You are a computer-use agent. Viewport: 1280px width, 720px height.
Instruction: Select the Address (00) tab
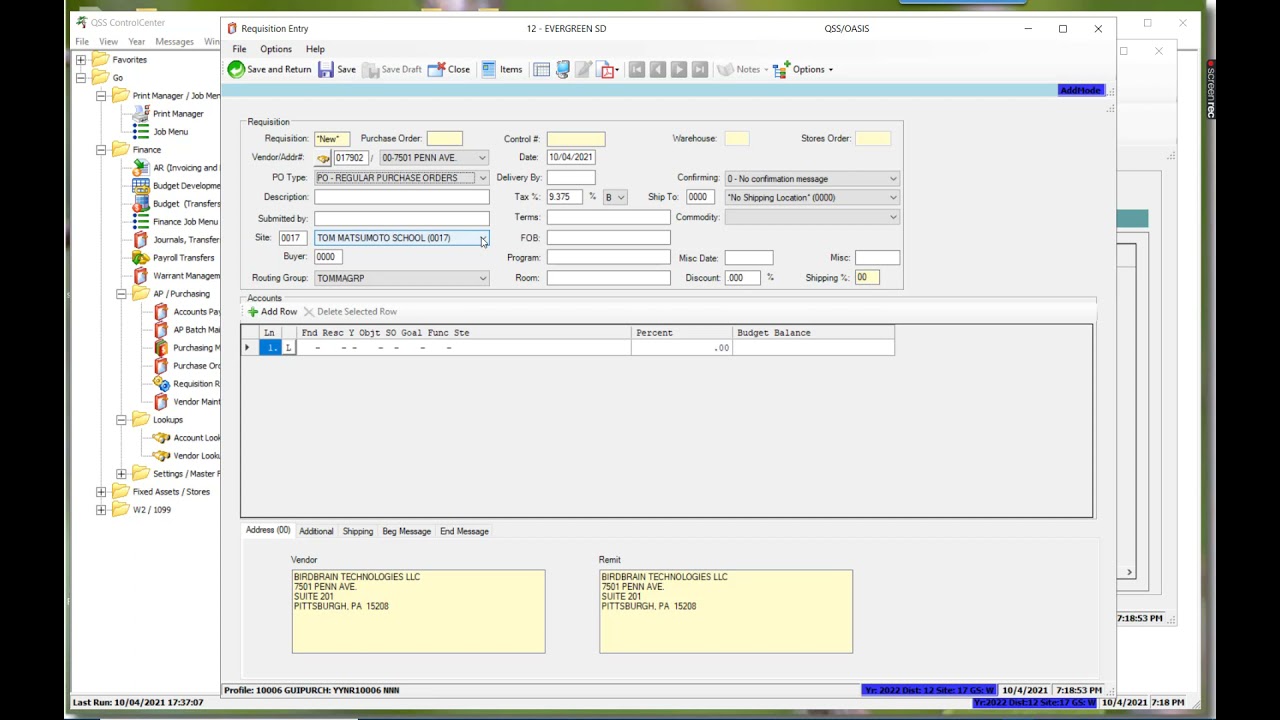268,530
